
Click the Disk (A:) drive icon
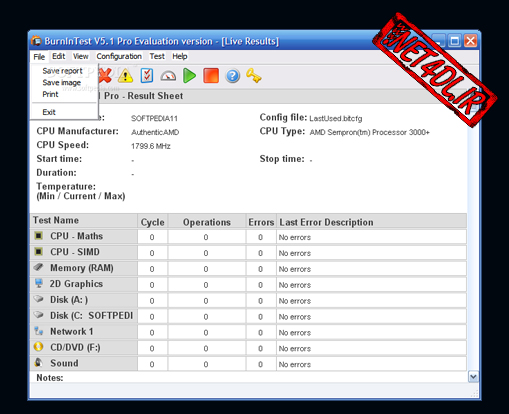coord(39,299)
